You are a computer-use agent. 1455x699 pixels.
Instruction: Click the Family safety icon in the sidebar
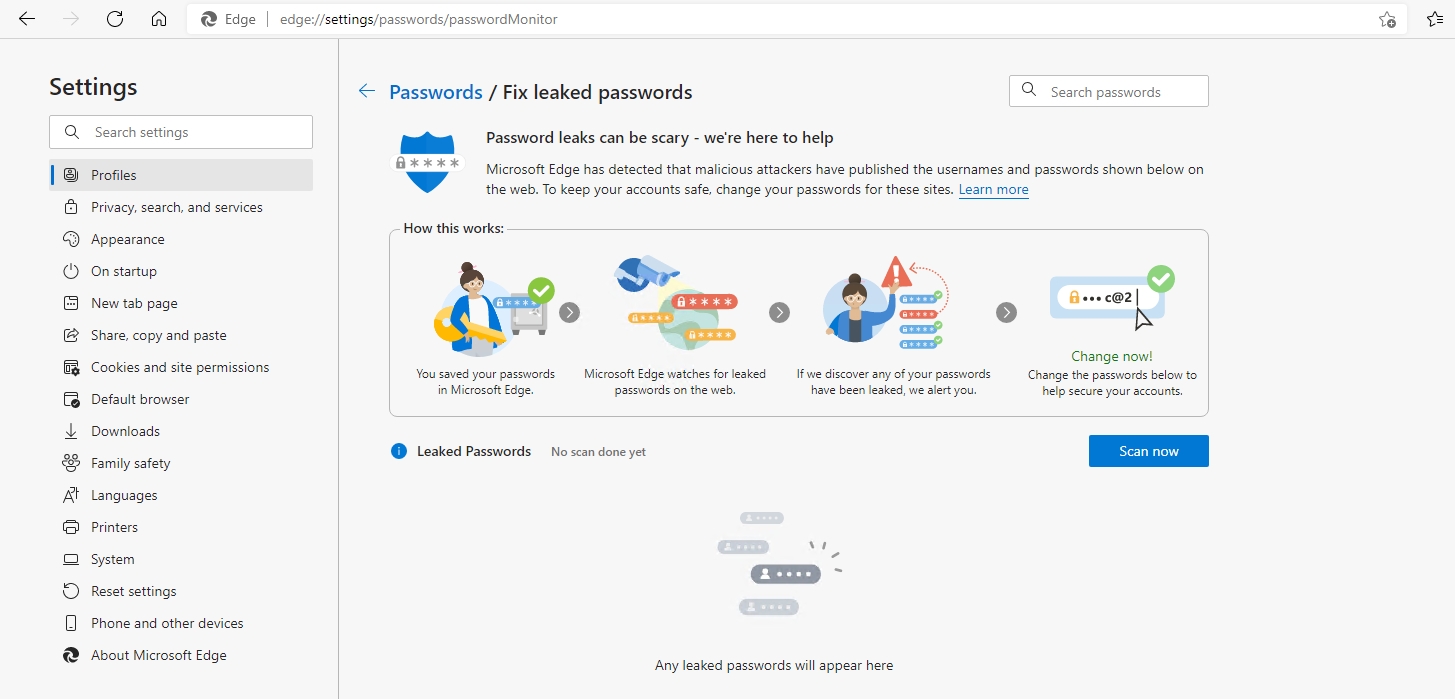[70, 463]
